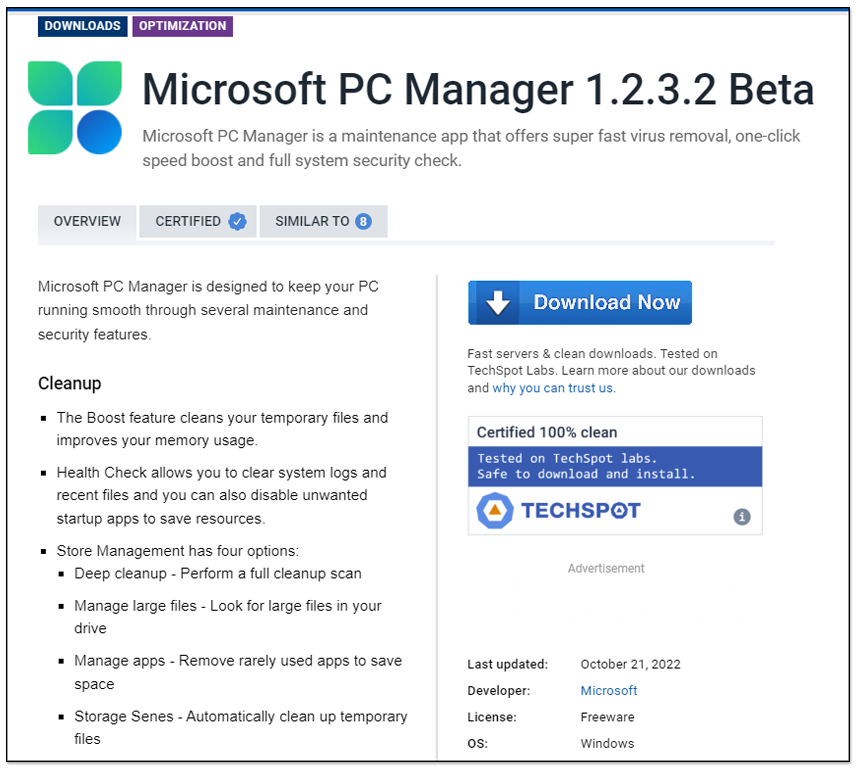Click the 'Tested on TechSpot labs' blue banner
The image size is (856, 770).
[x=614, y=466]
